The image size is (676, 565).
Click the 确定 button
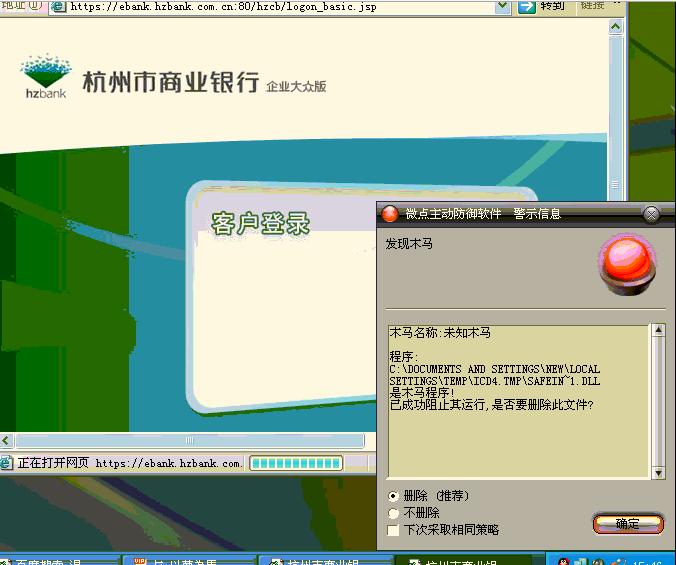pyautogui.click(x=628, y=524)
